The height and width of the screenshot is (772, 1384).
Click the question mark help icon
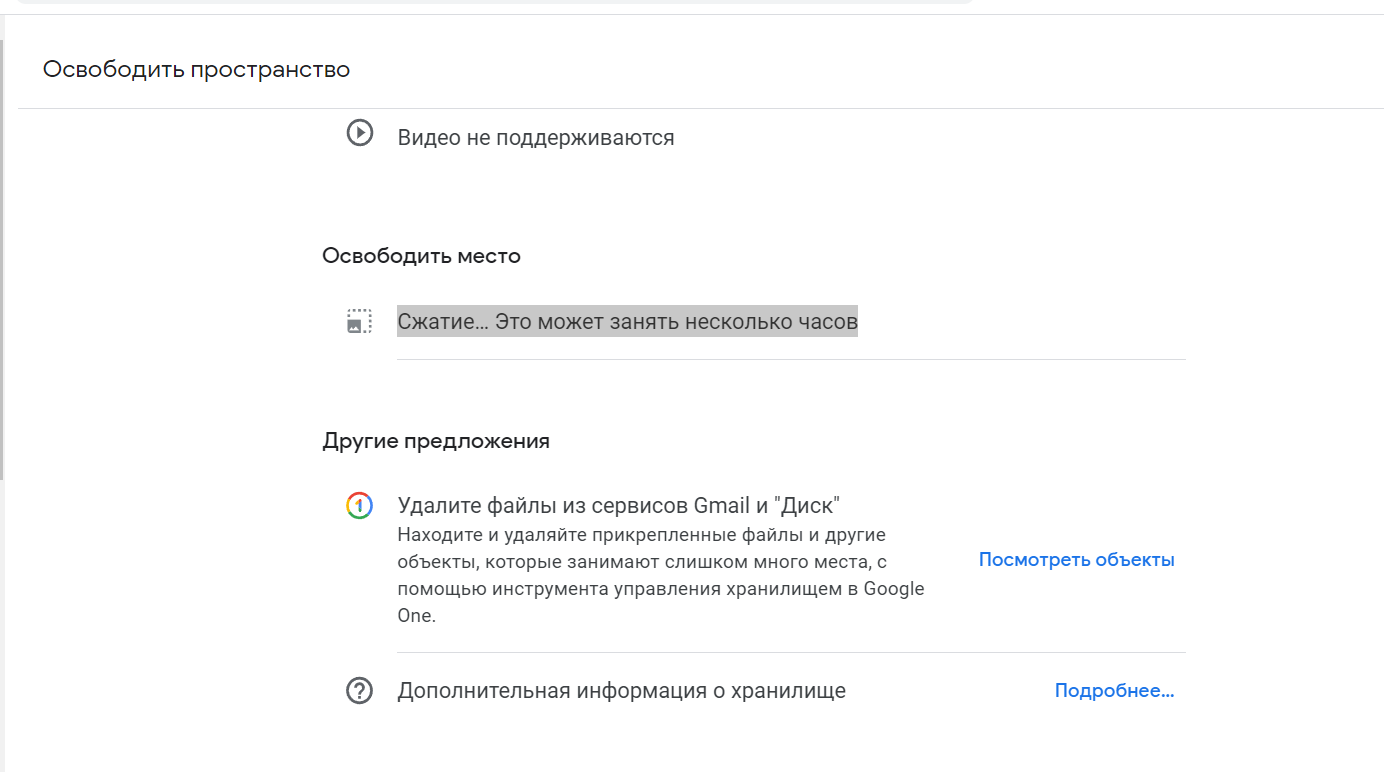[x=359, y=691]
